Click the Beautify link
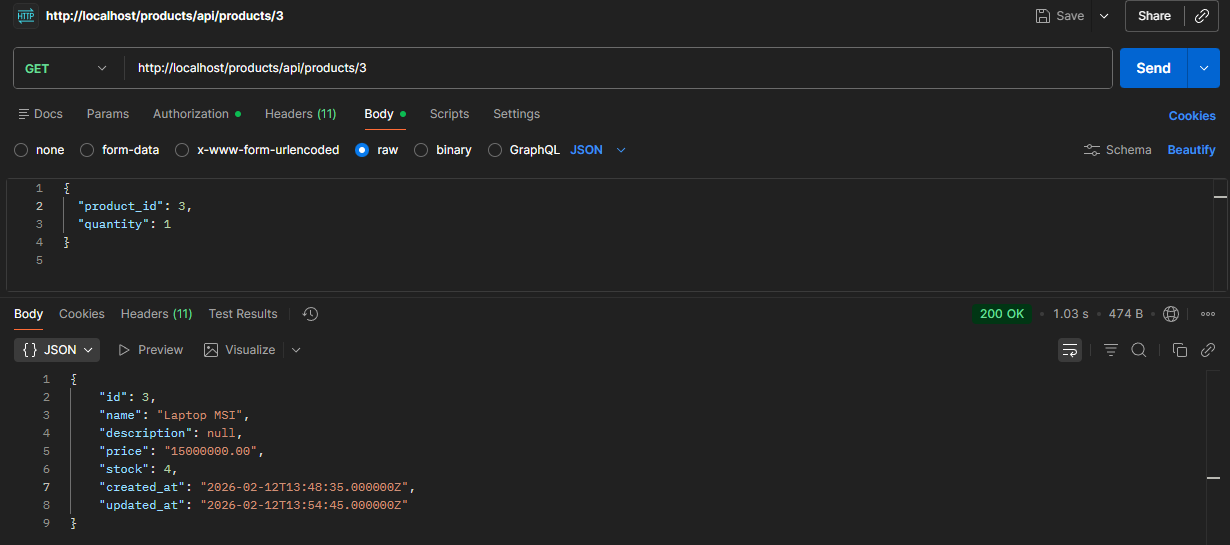 tap(1191, 150)
